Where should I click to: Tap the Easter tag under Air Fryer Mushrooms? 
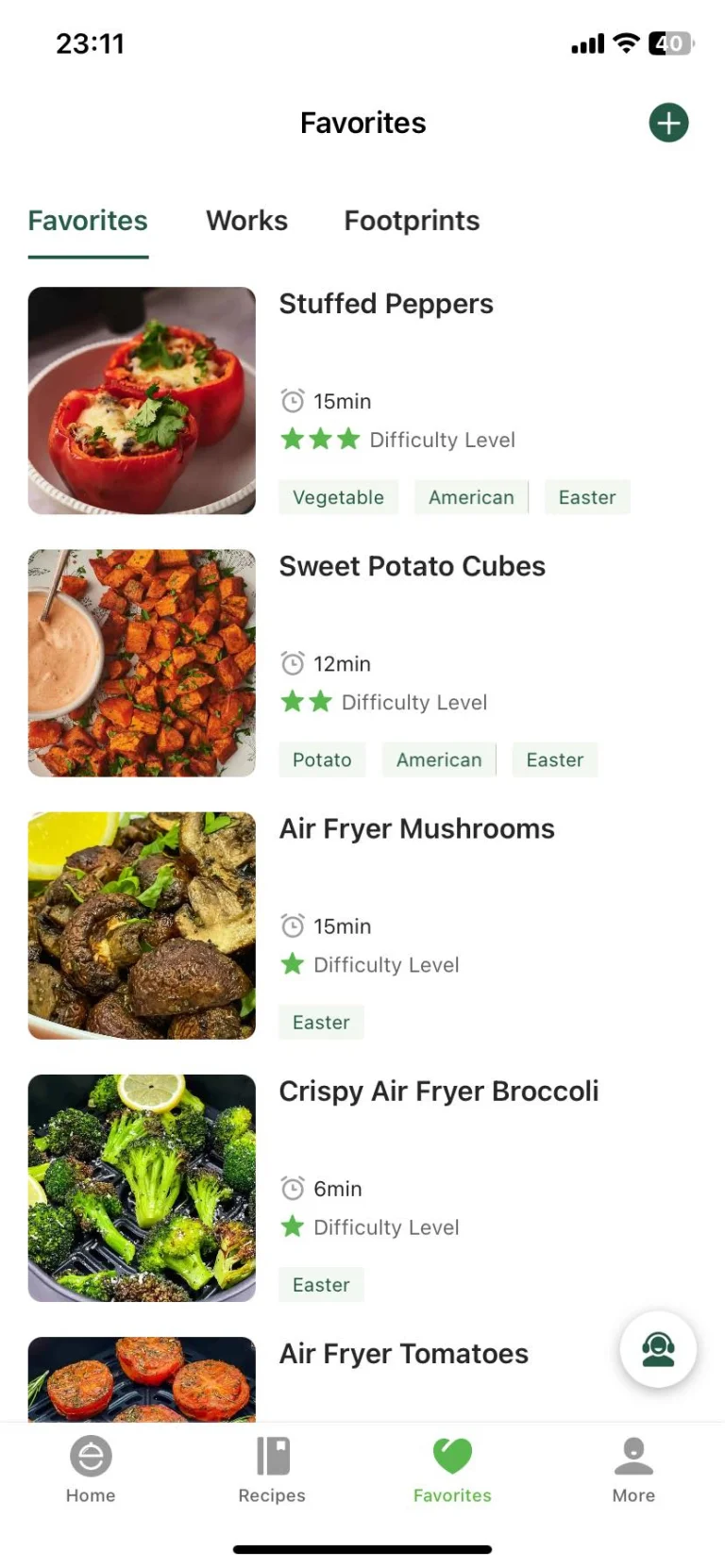pos(321,1022)
